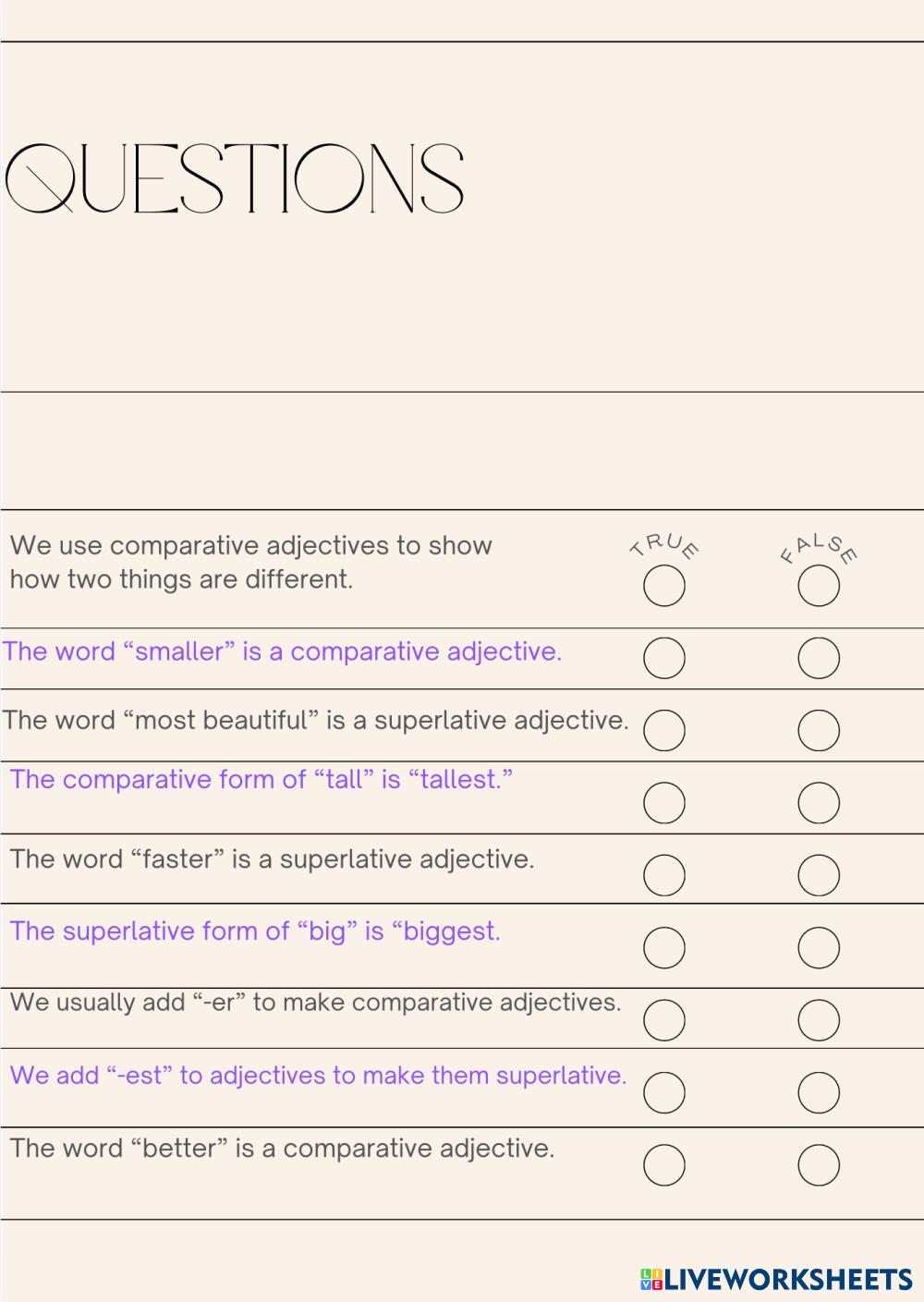Mark False for comparative of "tall" is "tallest"
The width and height of the screenshot is (924, 1302).
coord(819,802)
